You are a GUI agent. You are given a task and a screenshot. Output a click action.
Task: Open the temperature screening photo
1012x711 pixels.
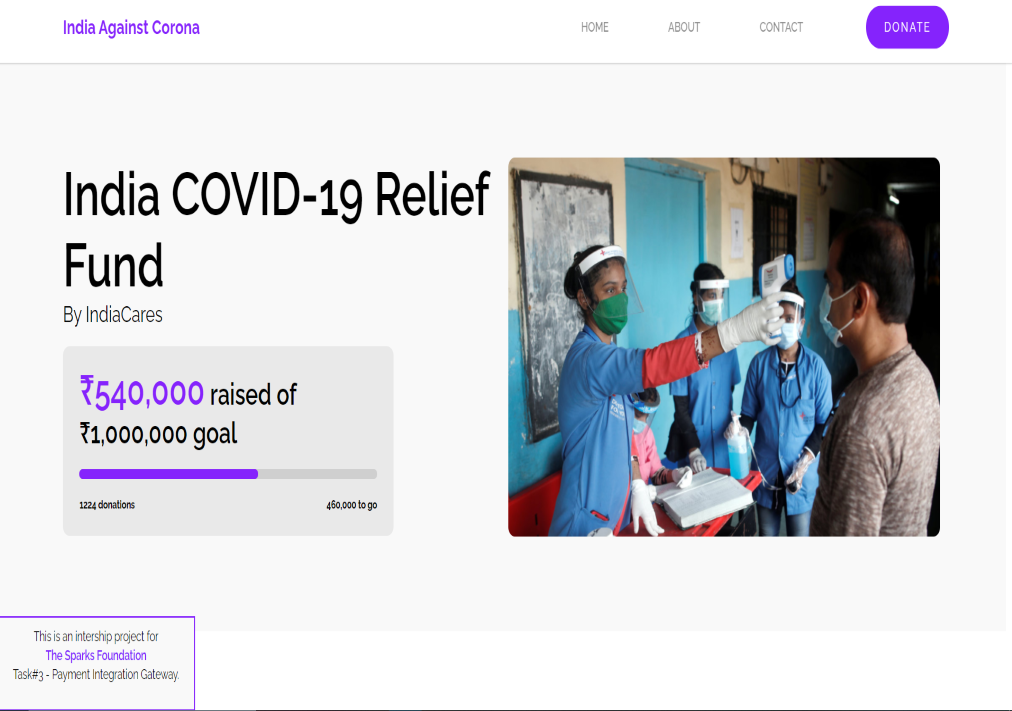(x=724, y=347)
